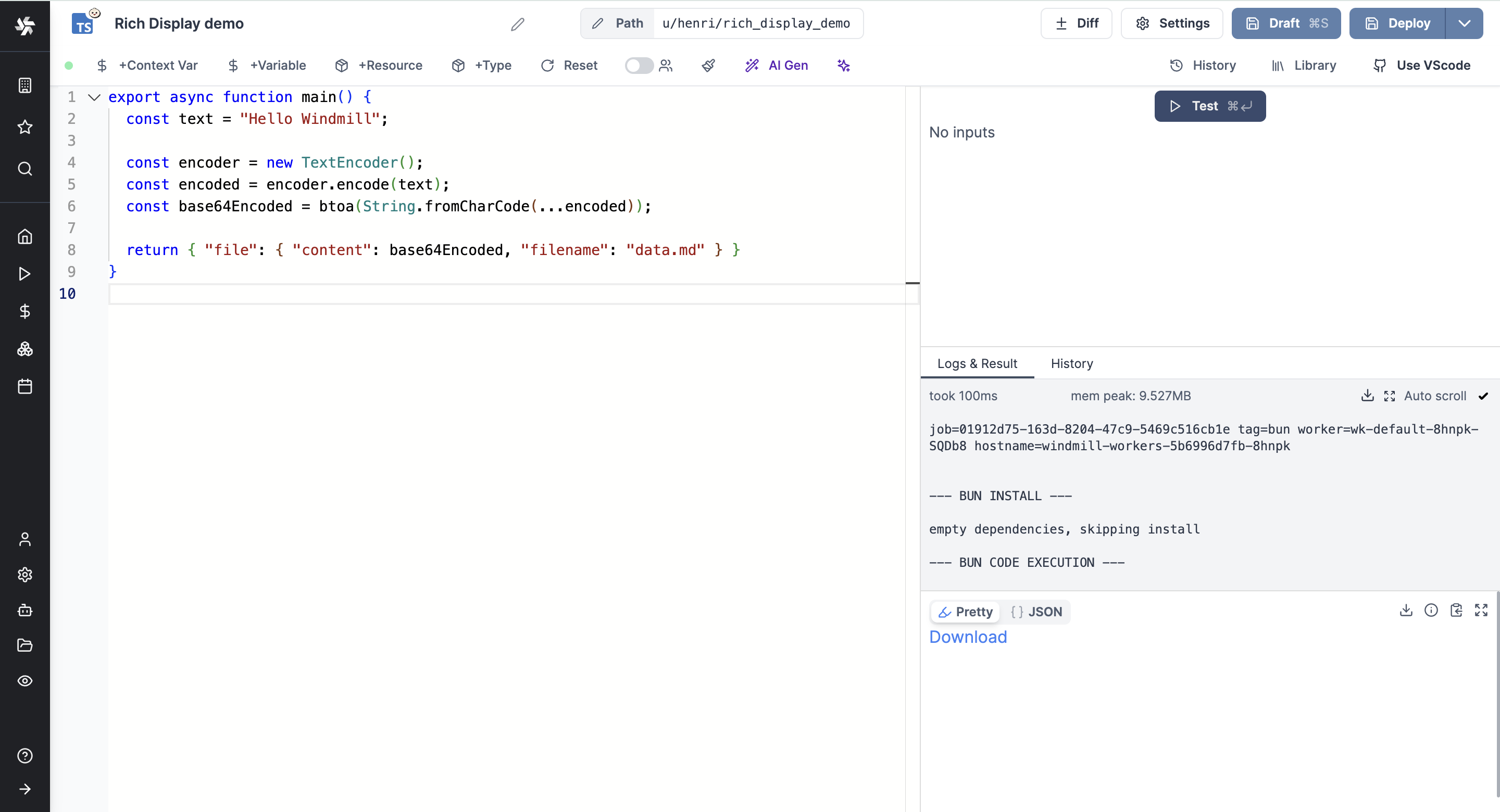The width and height of the screenshot is (1500, 812).
Task: Open the Deploy dropdown arrow
Action: (x=1465, y=23)
